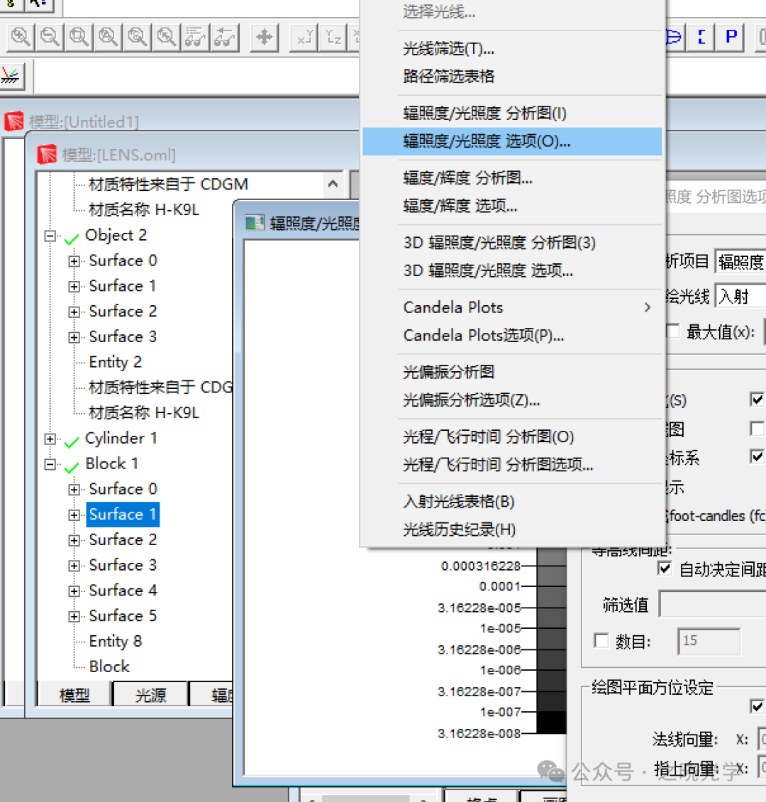Expand Surface 5 under Block 1

coord(74,616)
